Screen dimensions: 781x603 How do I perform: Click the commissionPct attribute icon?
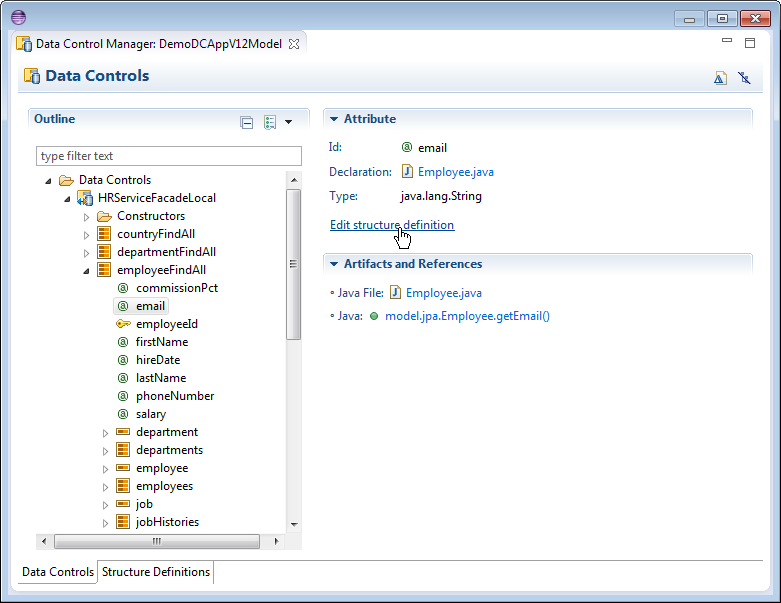(123, 288)
